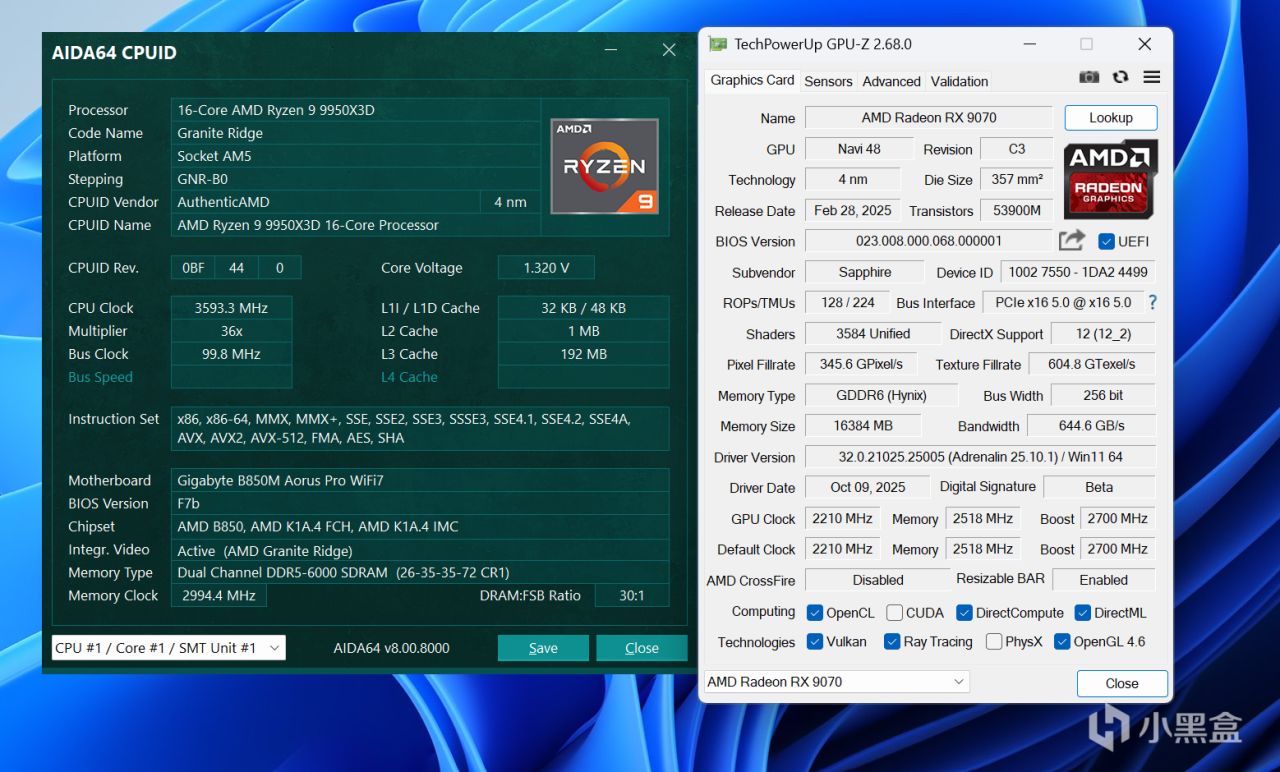Click Code Name value 'Granite Ridge'
The height and width of the screenshot is (772, 1280).
point(357,133)
